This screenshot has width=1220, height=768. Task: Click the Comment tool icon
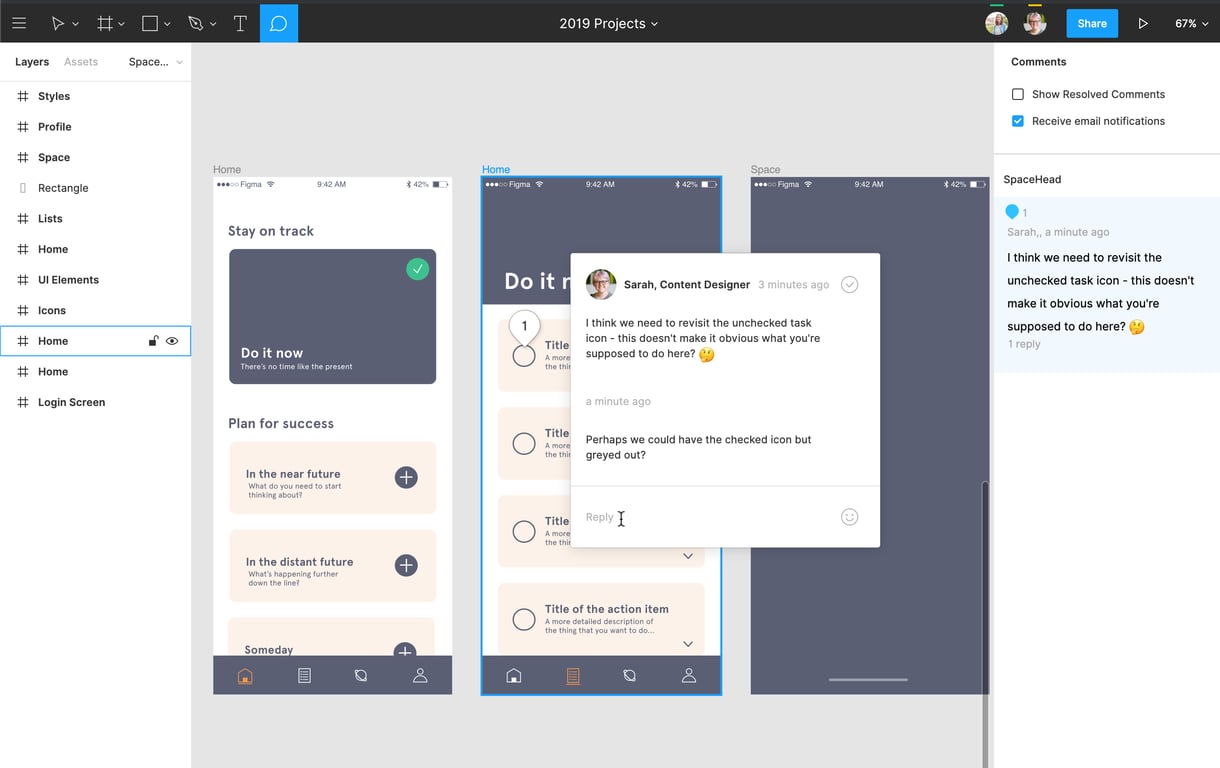[279, 23]
